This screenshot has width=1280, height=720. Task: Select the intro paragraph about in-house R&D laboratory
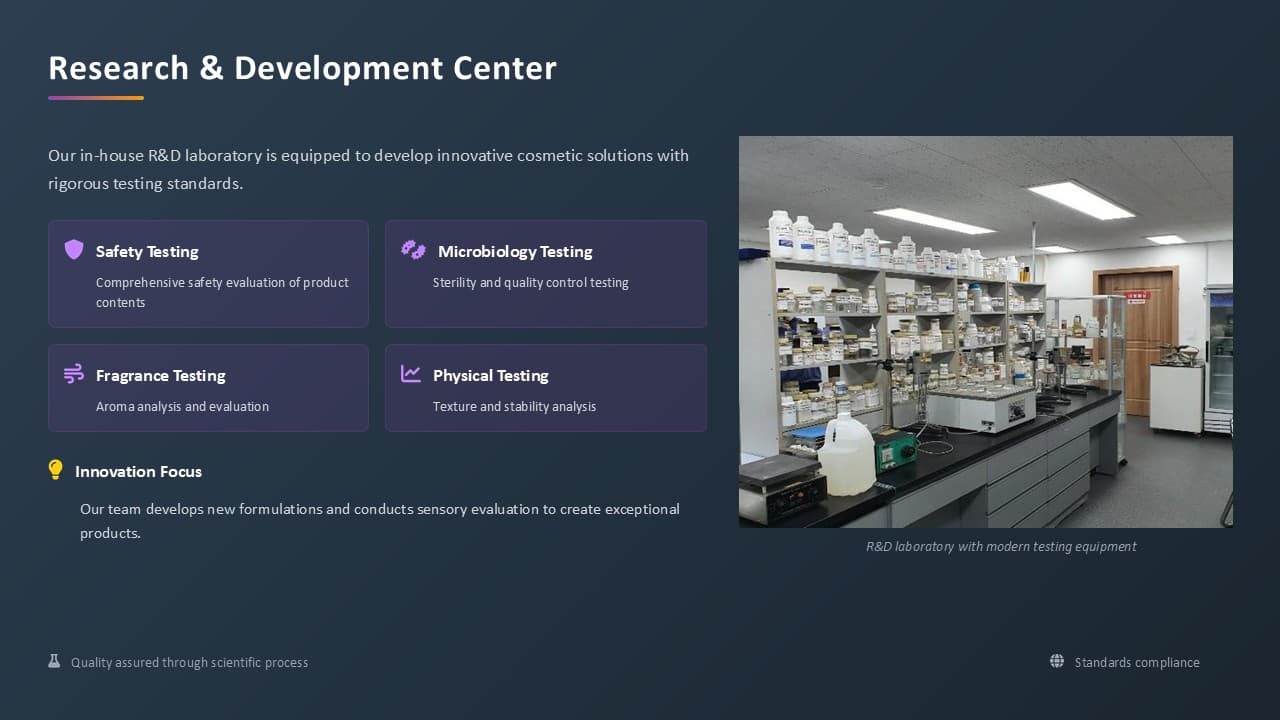(x=368, y=169)
